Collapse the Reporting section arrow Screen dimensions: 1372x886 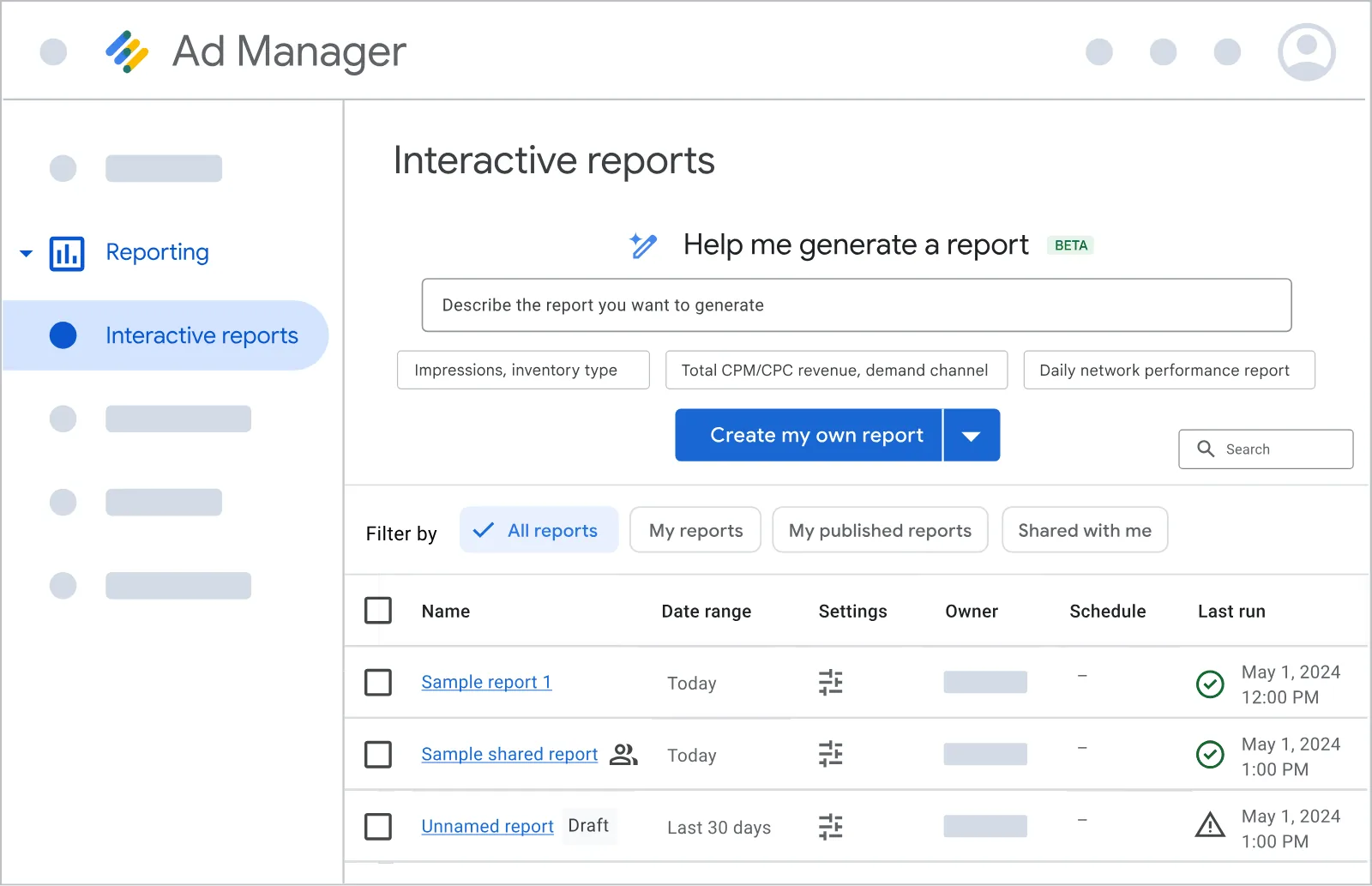pos(26,254)
